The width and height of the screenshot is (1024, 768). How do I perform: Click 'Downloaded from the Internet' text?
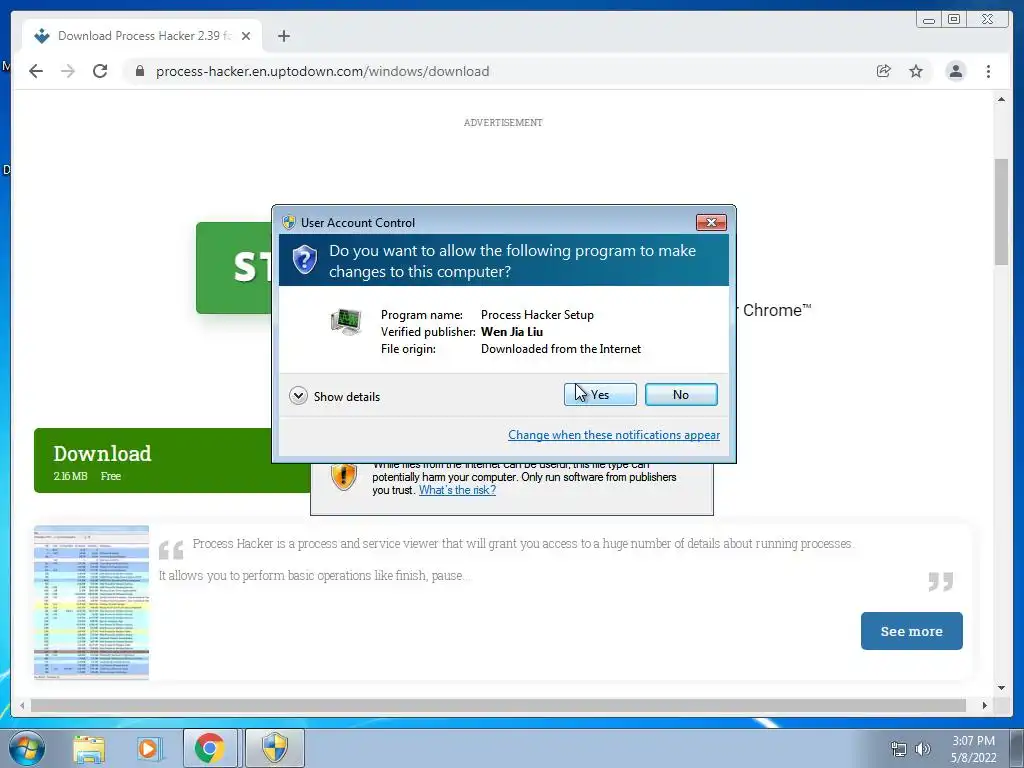pyautogui.click(x=561, y=349)
